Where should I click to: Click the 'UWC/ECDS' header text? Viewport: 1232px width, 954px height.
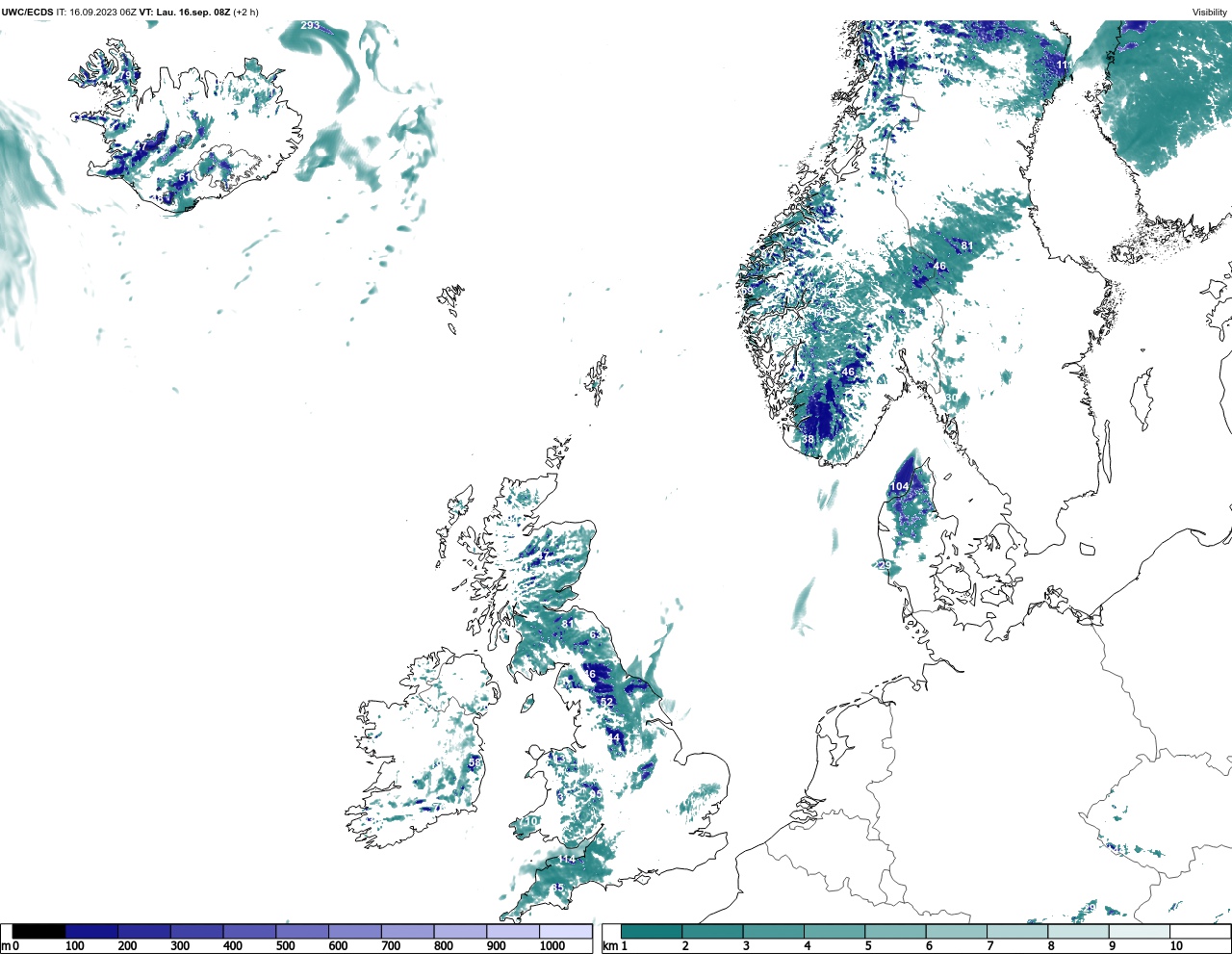click(x=28, y=12)
